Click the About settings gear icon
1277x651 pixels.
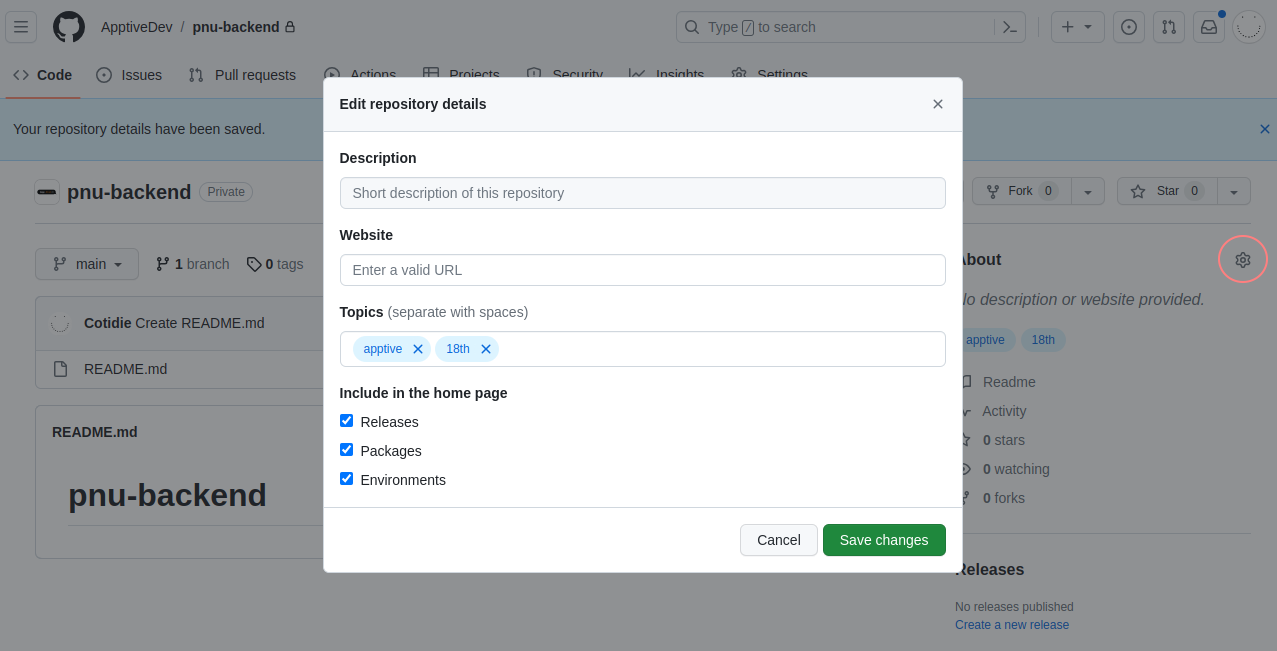1243,260
